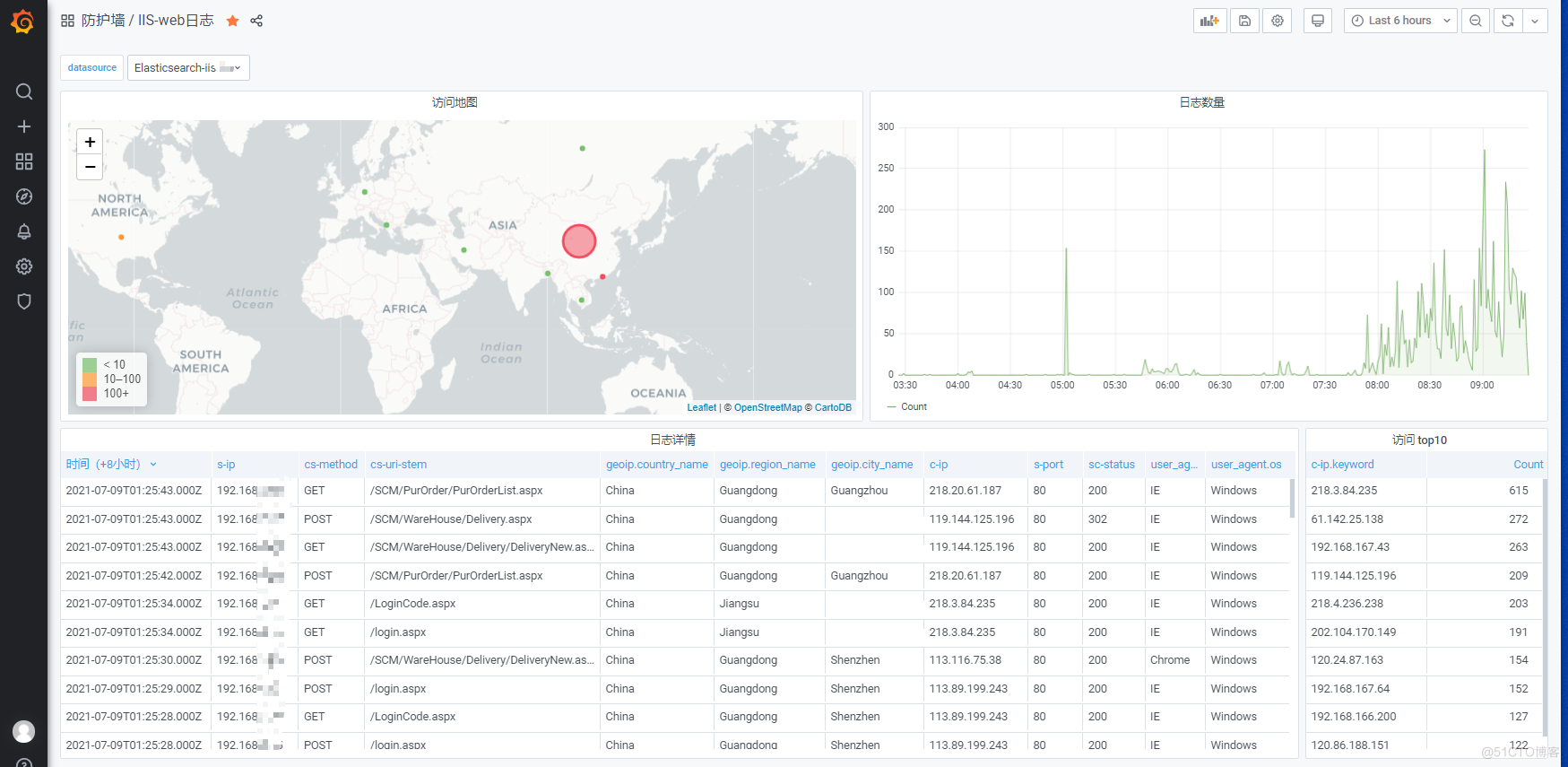Open the Server Admin shield icon
1568x767 pixels.
[24, 301]
